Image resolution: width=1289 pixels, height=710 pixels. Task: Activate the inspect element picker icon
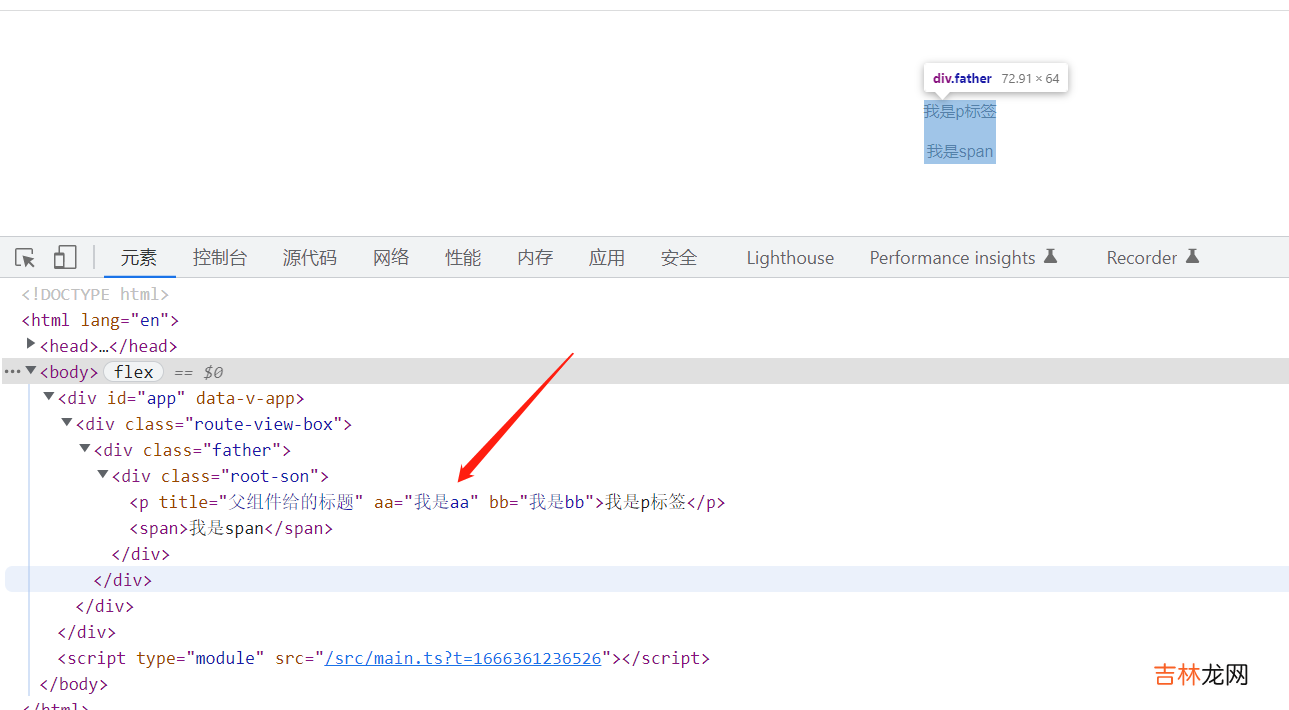pyautogui.click(x=25, y=258)
